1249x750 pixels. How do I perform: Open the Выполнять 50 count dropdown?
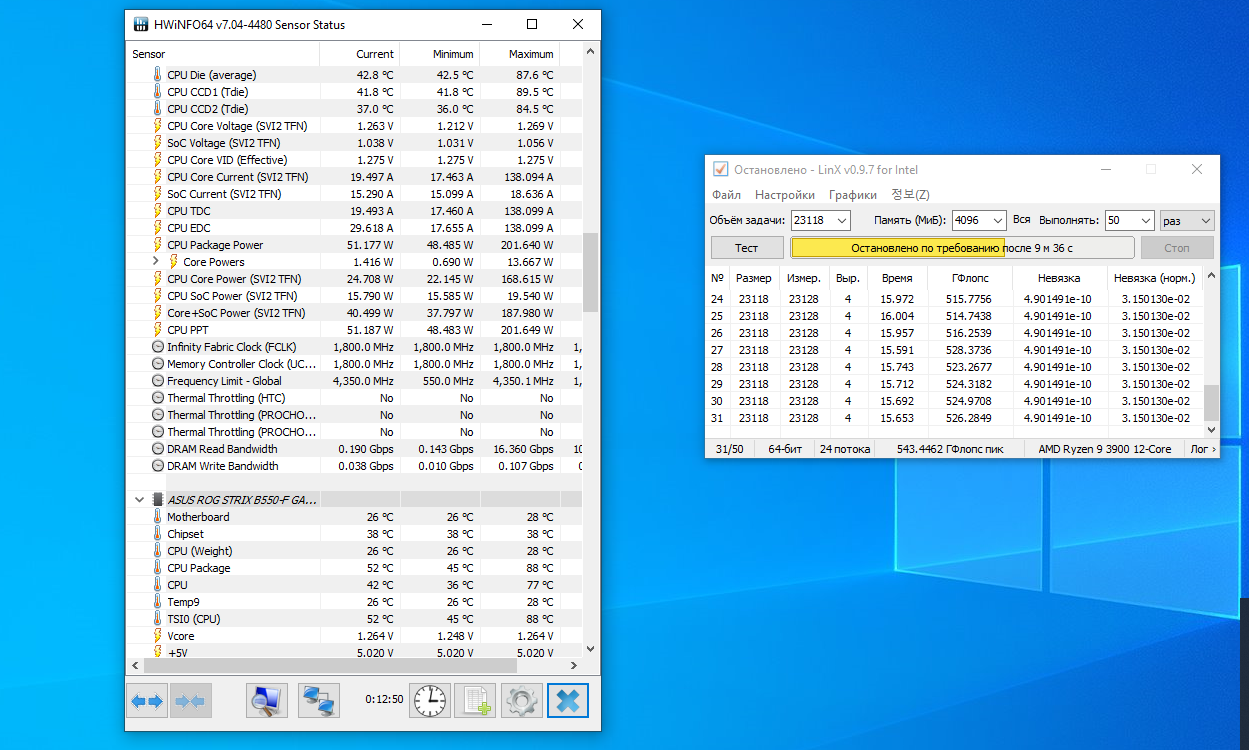click(1144, 220)
